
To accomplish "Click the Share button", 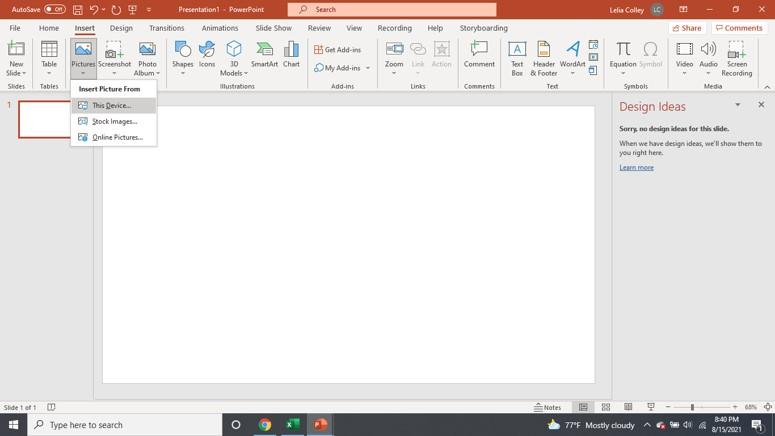I will point(687,28).
